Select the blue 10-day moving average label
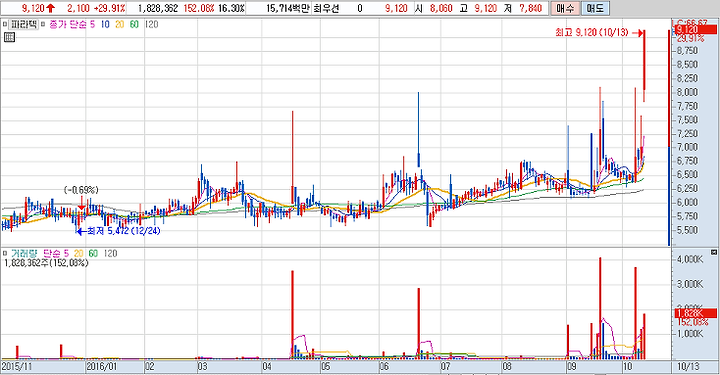 point(105,24)
